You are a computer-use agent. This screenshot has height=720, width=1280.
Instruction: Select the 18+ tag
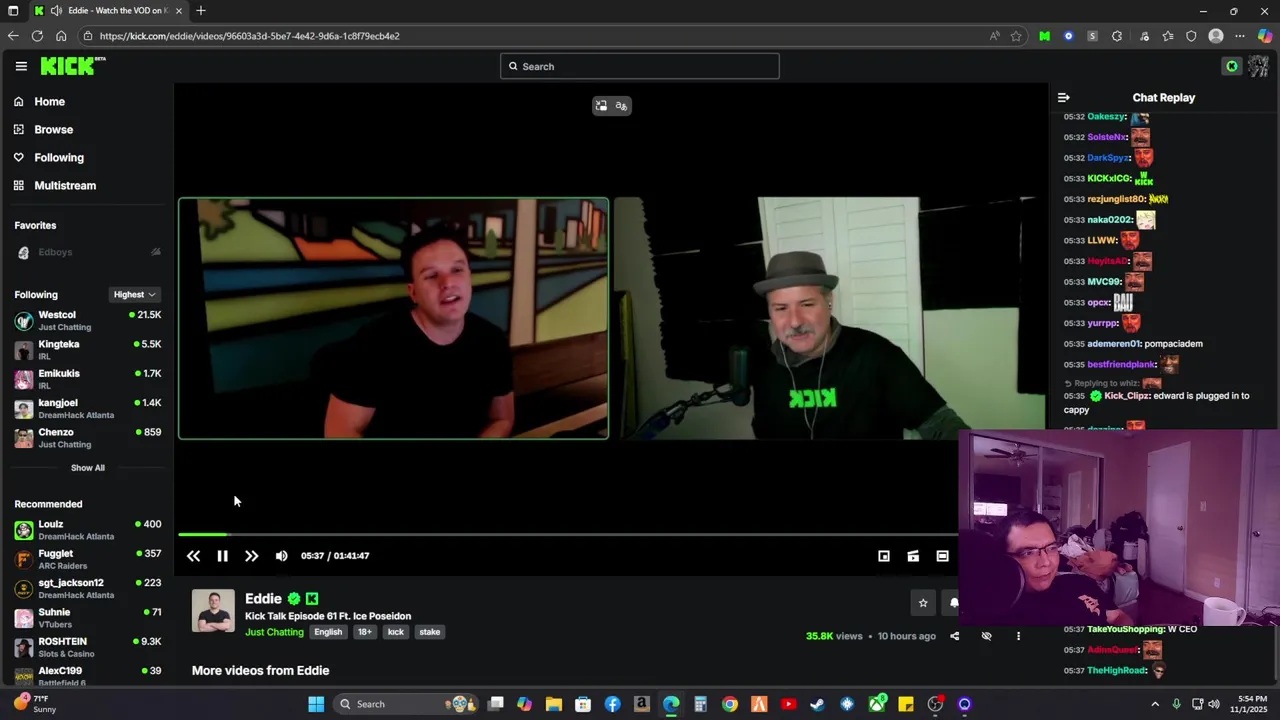pos(365,632)
